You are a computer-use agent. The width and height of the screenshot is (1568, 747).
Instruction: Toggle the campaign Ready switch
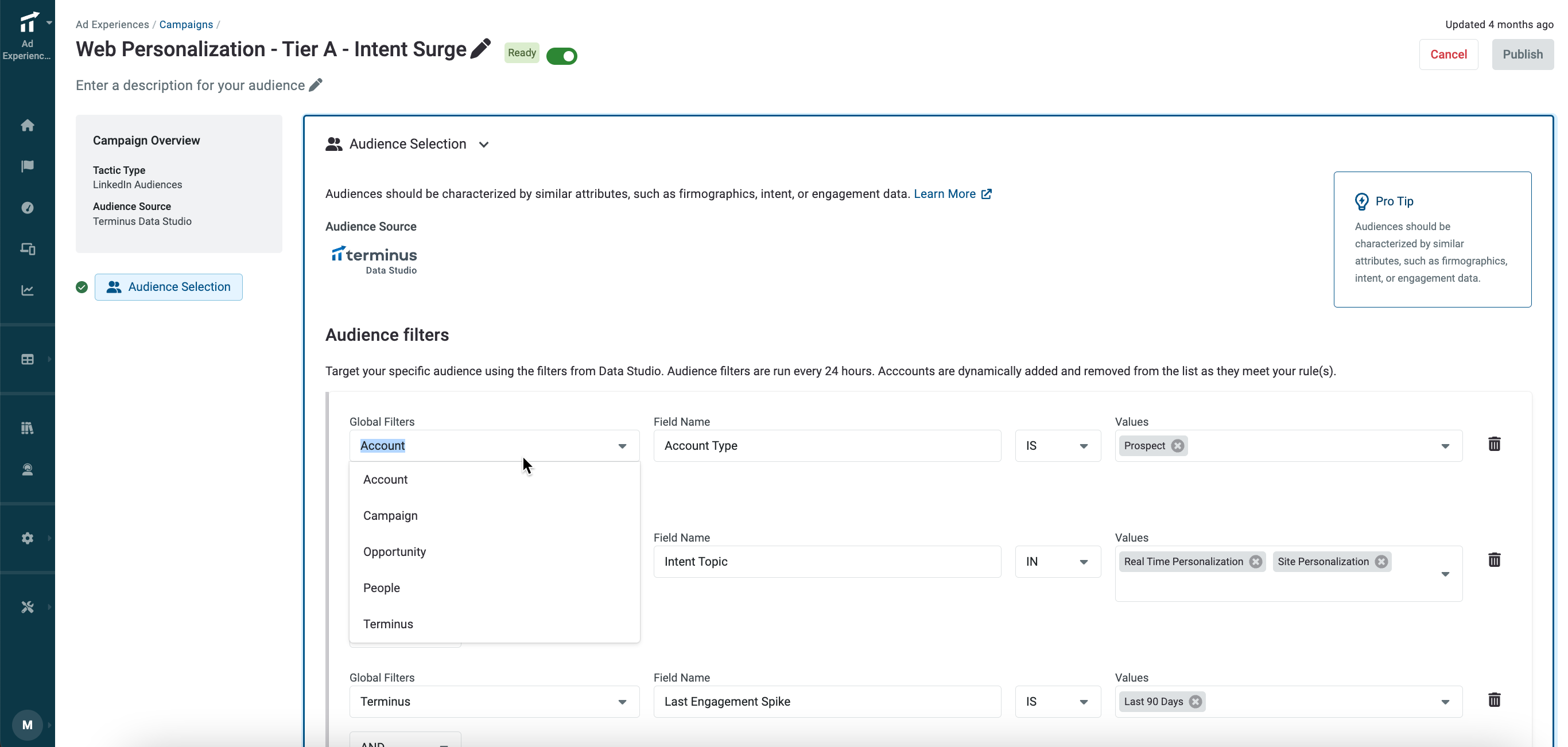point(562,56)
